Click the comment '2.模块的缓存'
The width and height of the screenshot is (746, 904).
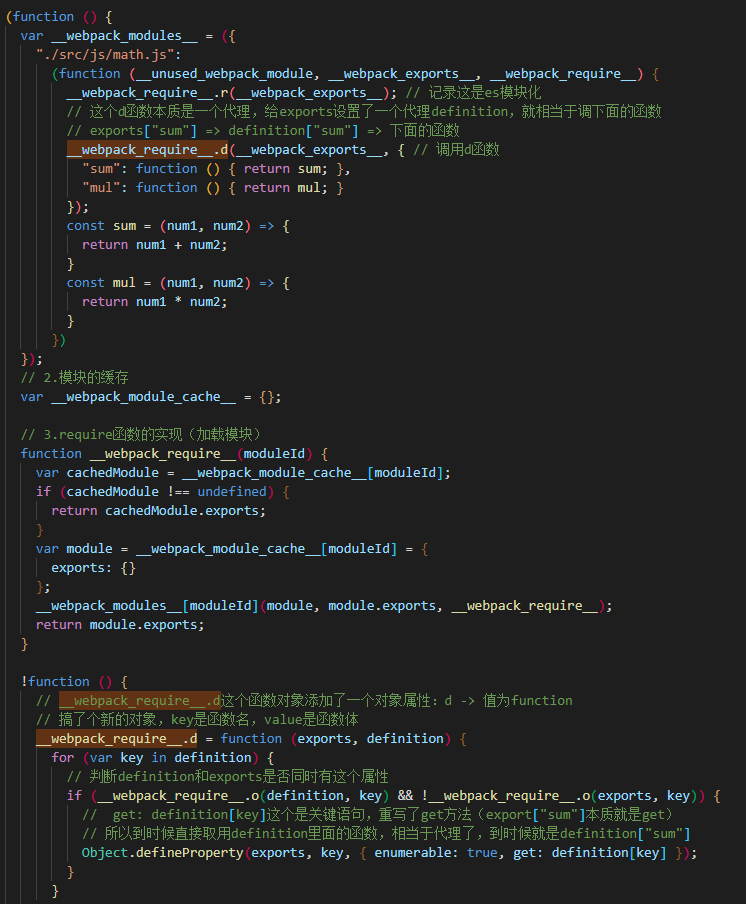(x=74, y=378)
